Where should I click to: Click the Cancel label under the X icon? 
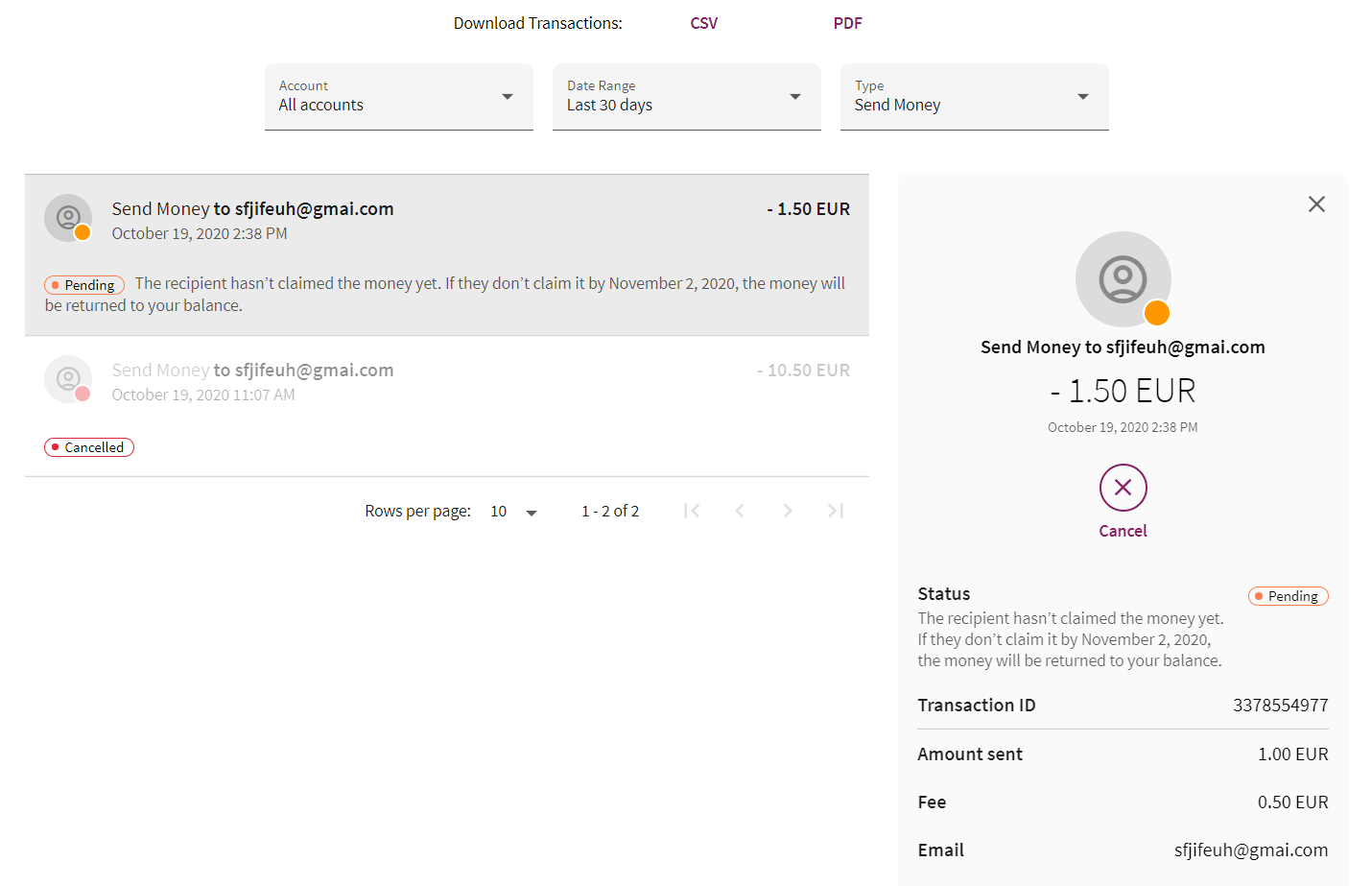coord(1123,531)
